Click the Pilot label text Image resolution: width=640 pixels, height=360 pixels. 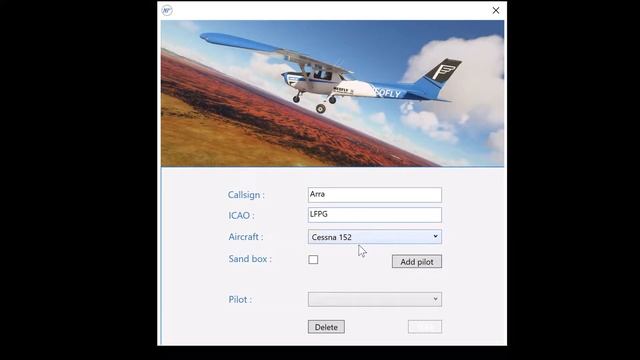240,300
